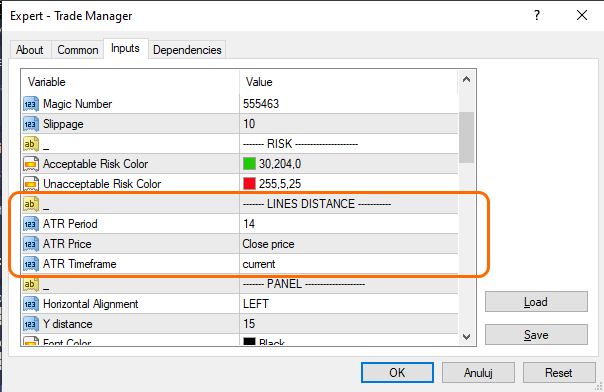604x392 pixels.
Task: Click the color icon next to Acceptable Risk Color
Action: (x=31, y=164)
